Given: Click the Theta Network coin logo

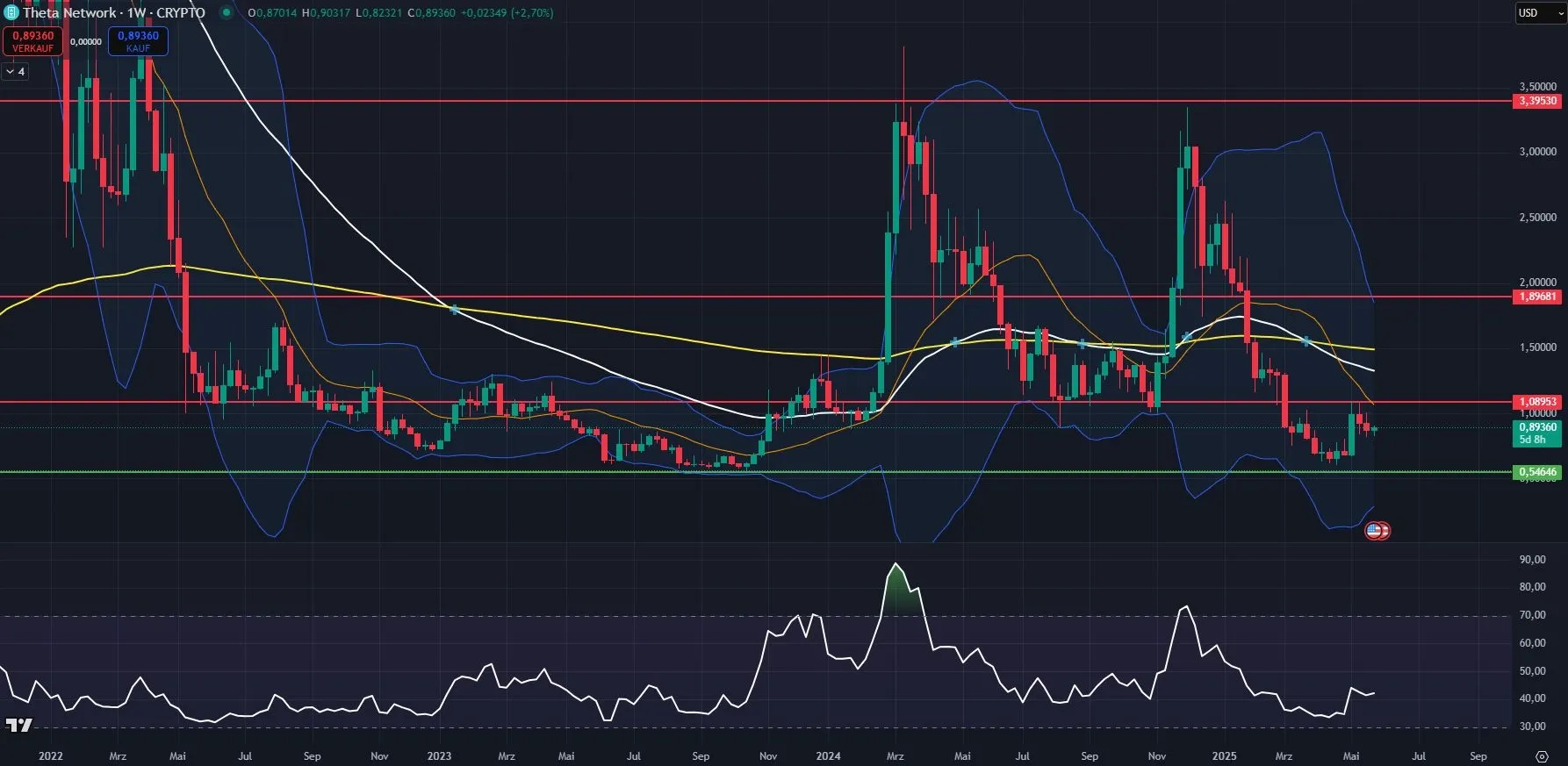Looking at the screenshot, I should pos(11,12).
